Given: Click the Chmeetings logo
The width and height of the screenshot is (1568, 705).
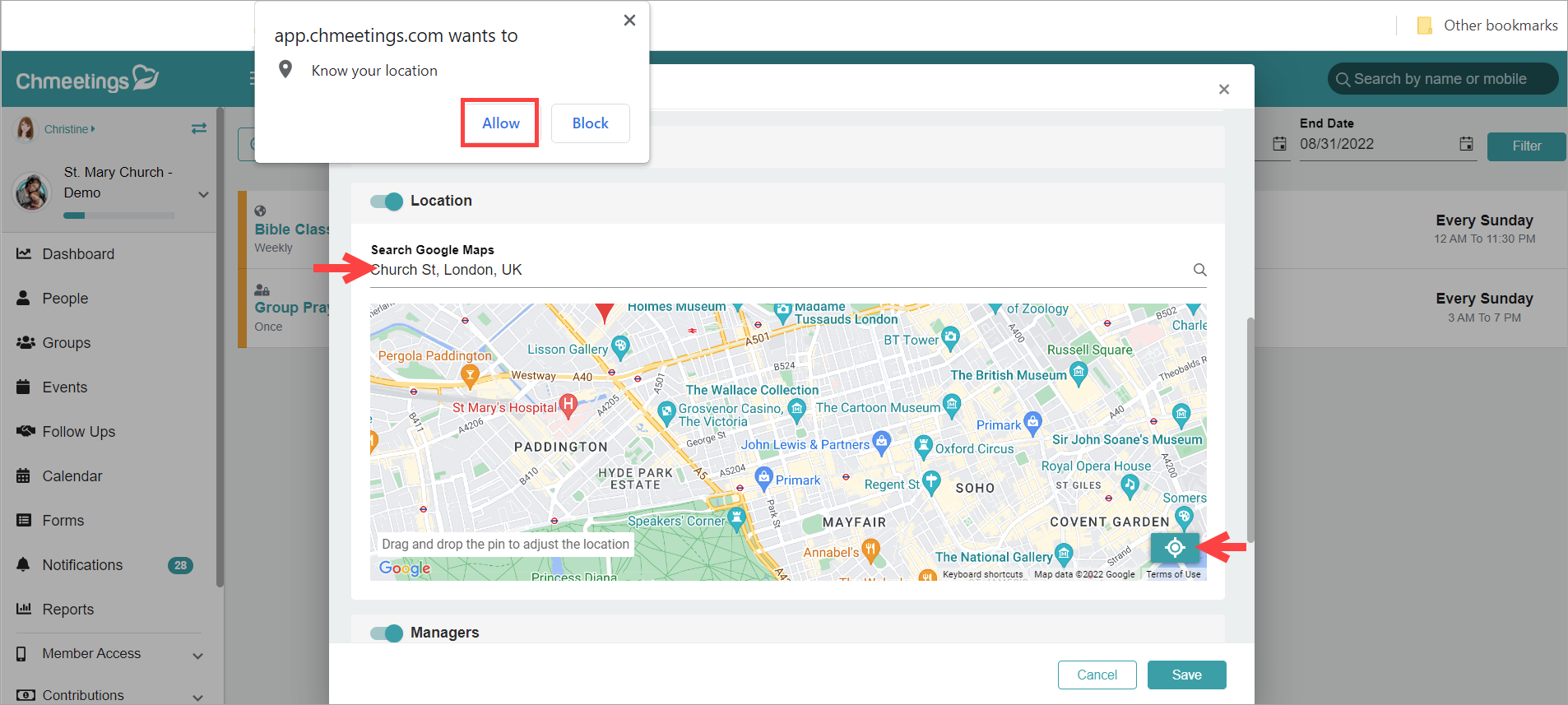Looking at the screenshot, I should pos(87,79).
